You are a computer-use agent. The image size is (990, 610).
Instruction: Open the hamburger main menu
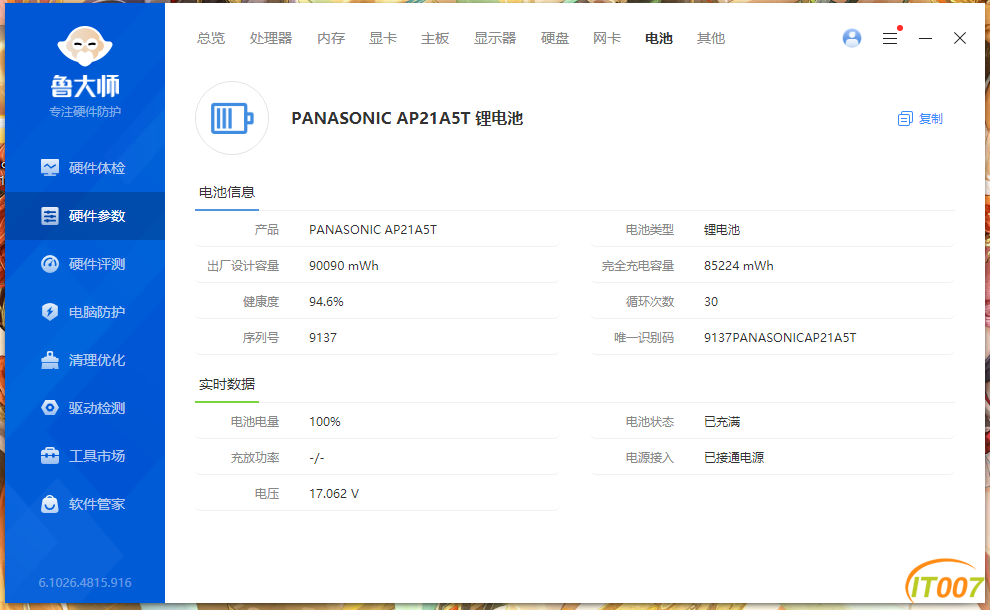(890, 39)
